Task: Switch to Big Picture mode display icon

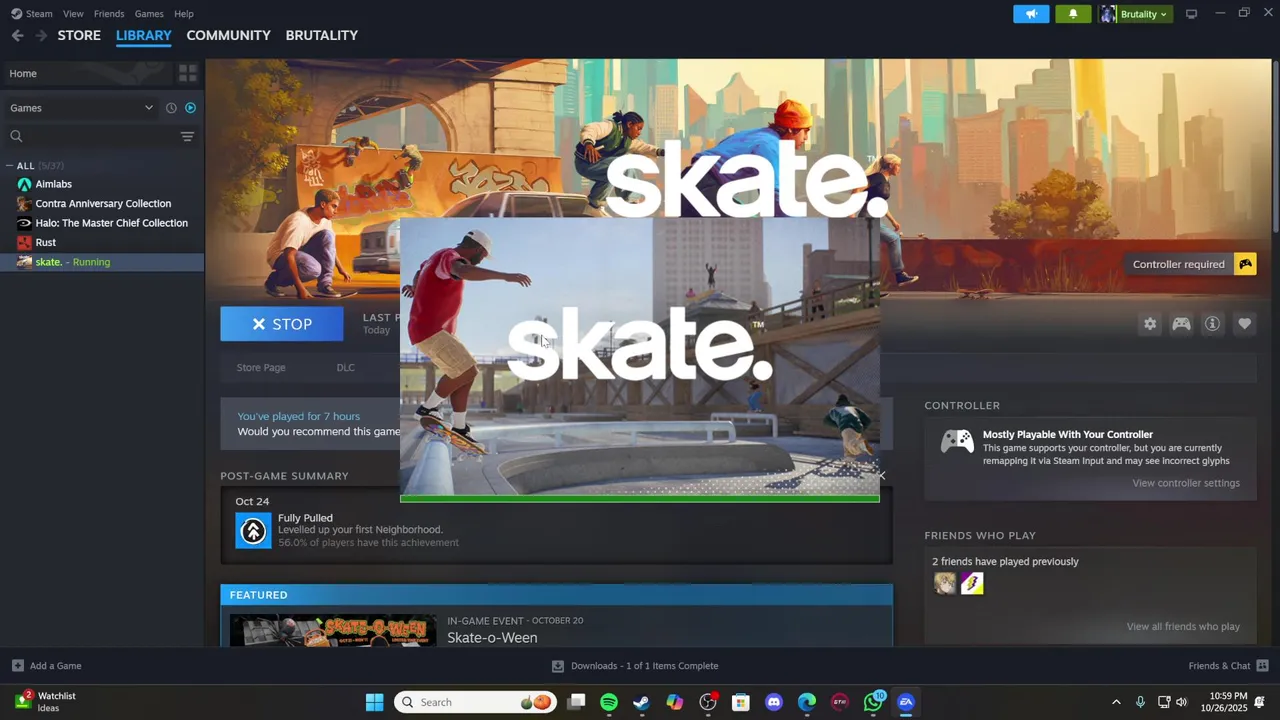Action: click(1191, 14)
